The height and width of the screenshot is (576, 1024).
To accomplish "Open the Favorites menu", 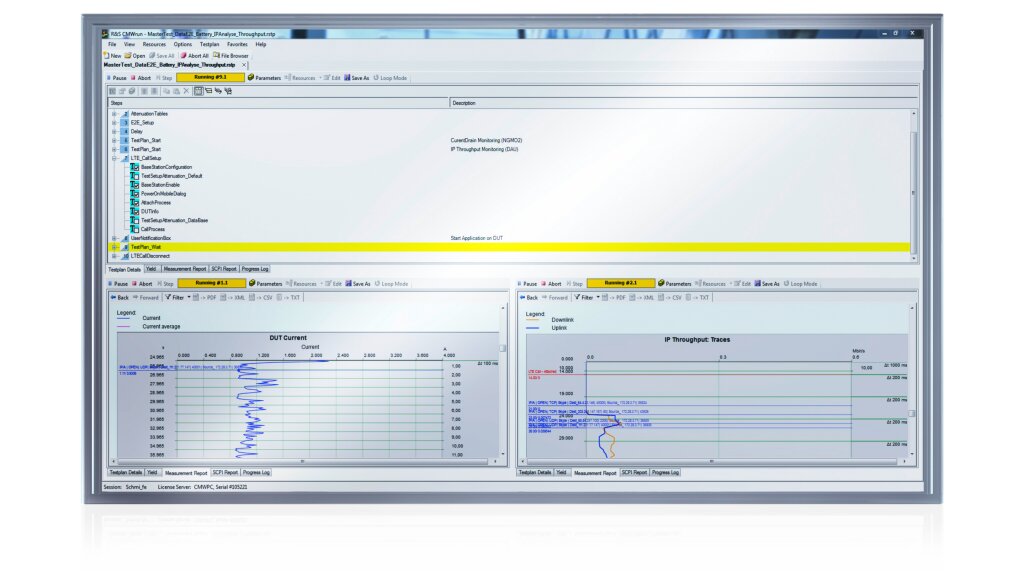I will click(x=237, y=44).
